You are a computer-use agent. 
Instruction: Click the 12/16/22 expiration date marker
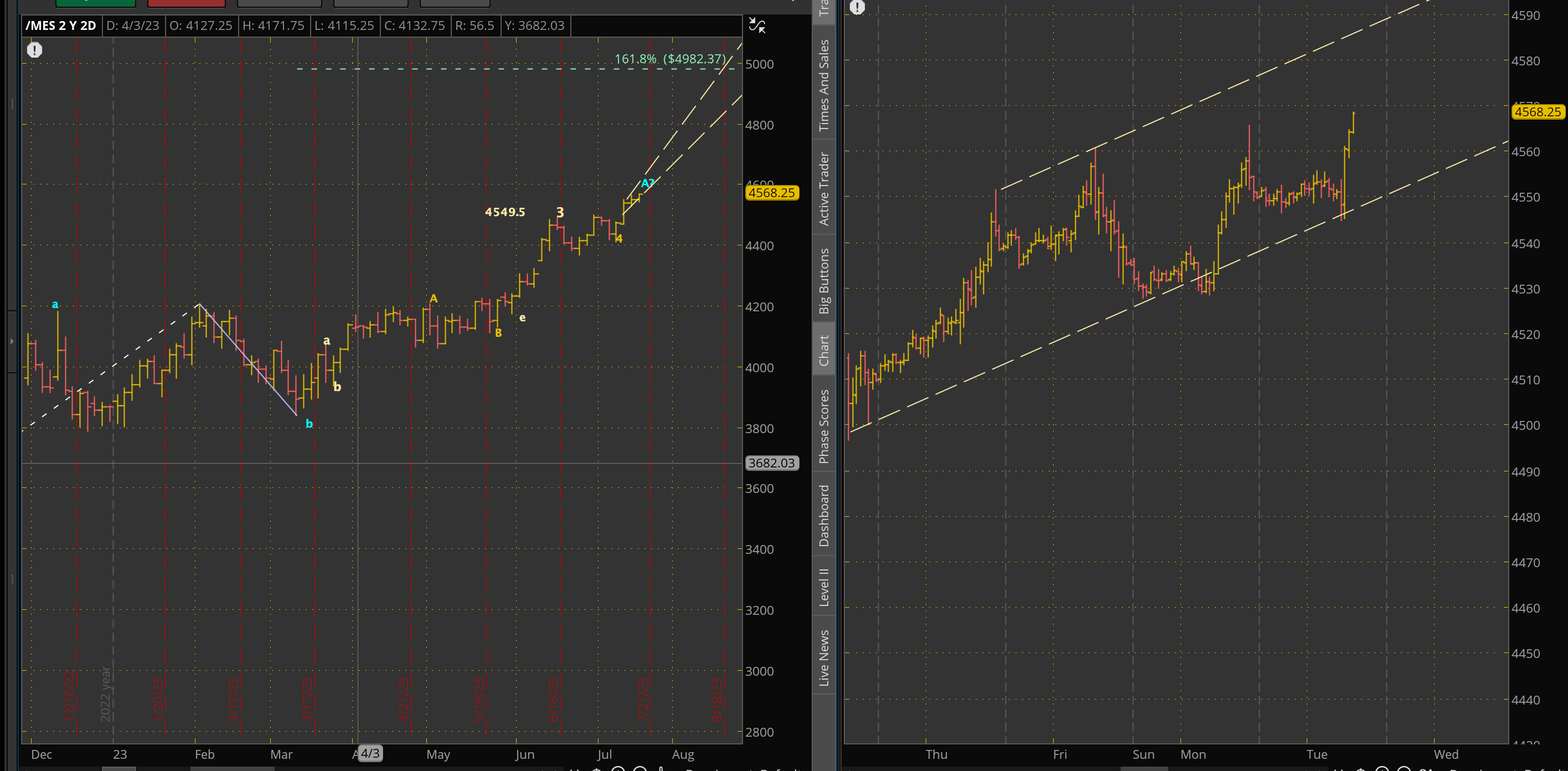pos(69,696)
